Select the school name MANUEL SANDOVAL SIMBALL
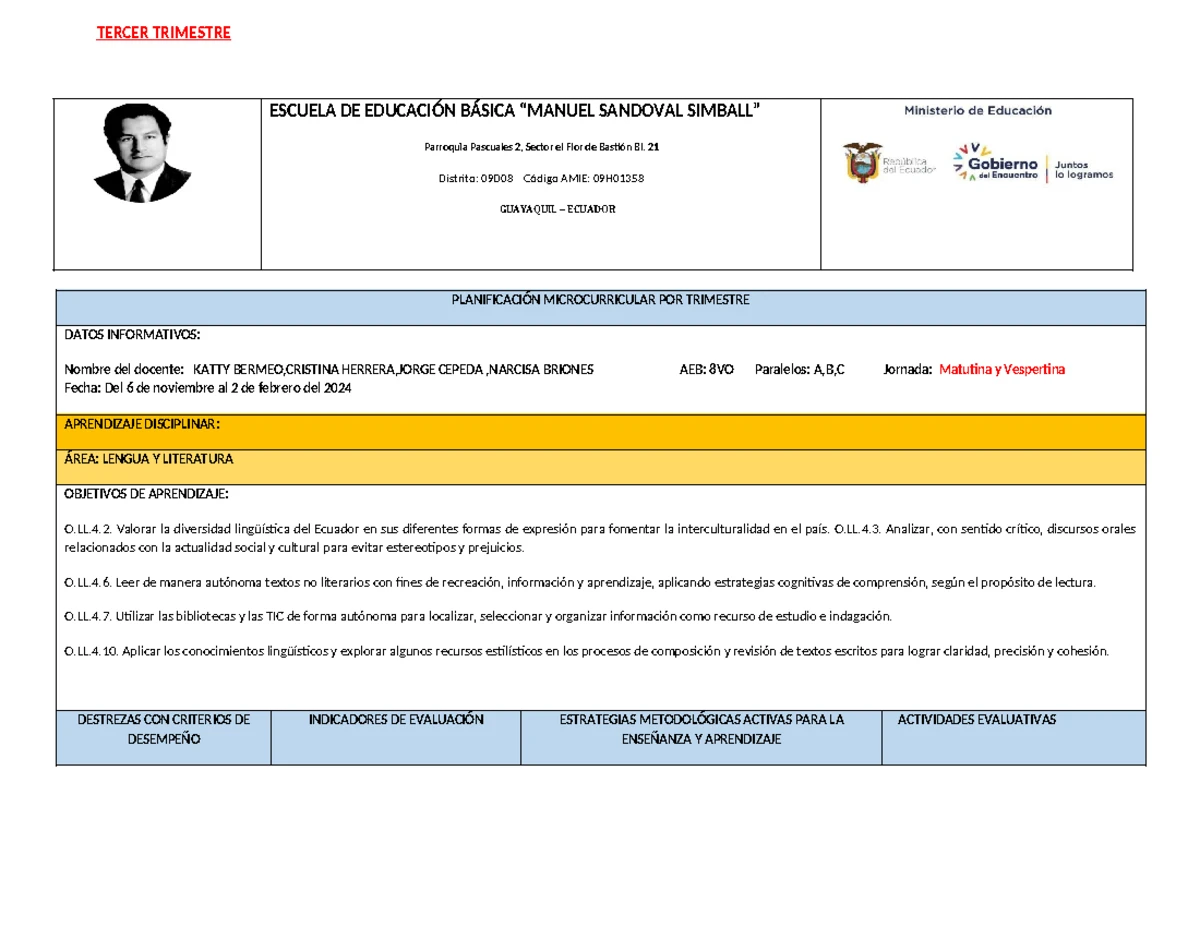 point(516,109)
